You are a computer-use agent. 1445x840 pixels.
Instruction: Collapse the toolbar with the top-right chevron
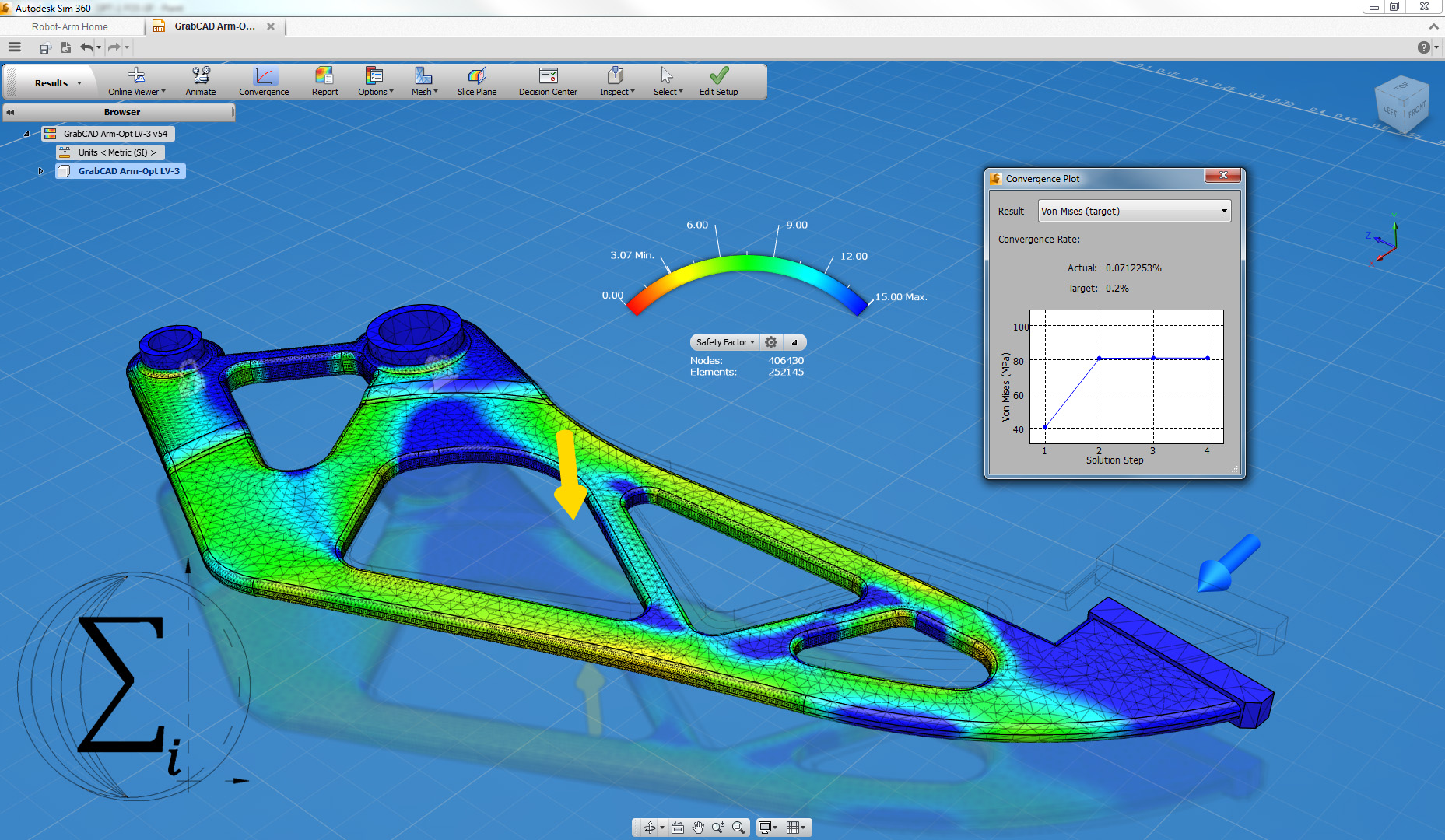pos(1434,26)
